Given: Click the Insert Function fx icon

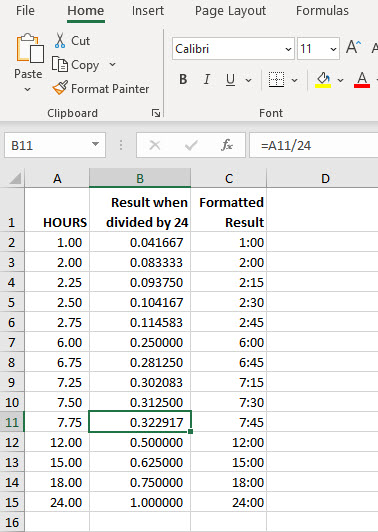Looking at the screenshot, I should point(227,145).
